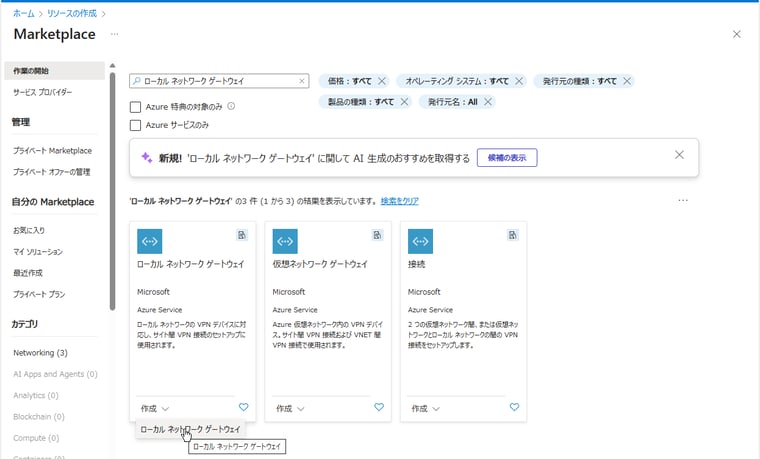Click badge icon on ローカル ネットワーク ゲートウェイ card
Viewport: 760px width, 459px height.
pyautogui.click(x=241, y=235)
